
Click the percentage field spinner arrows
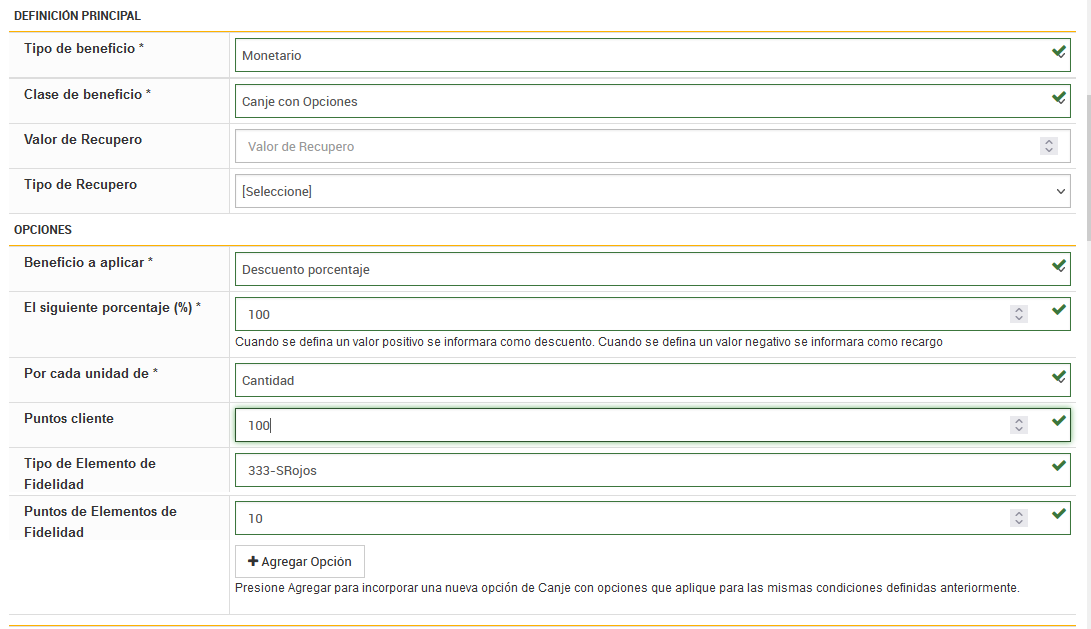1019,314
